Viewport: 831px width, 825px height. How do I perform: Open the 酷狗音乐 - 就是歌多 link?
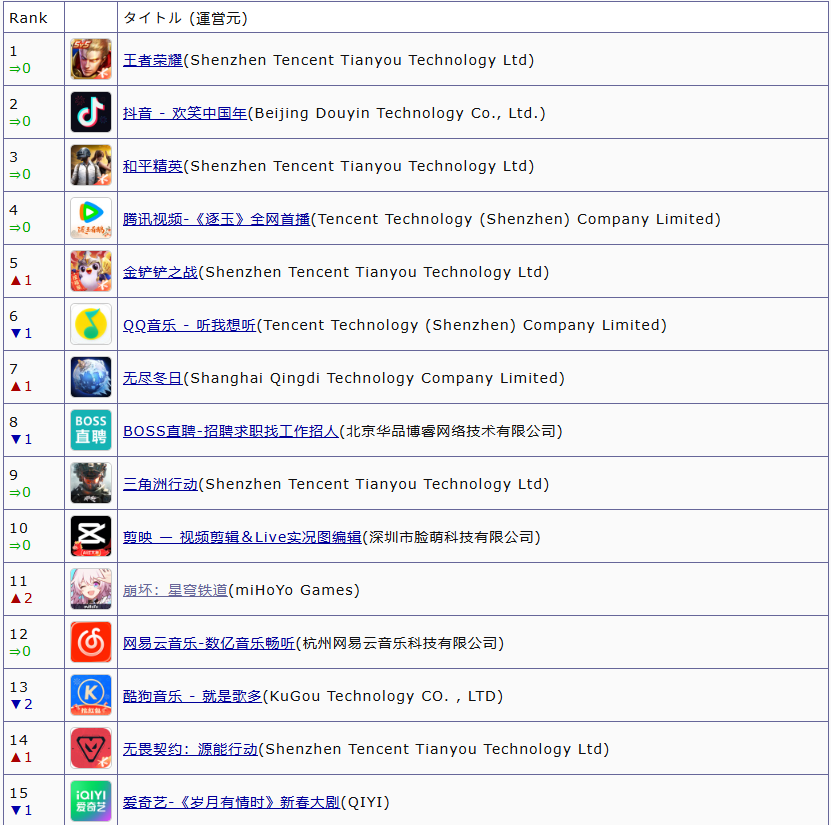(x=192, y=696)
